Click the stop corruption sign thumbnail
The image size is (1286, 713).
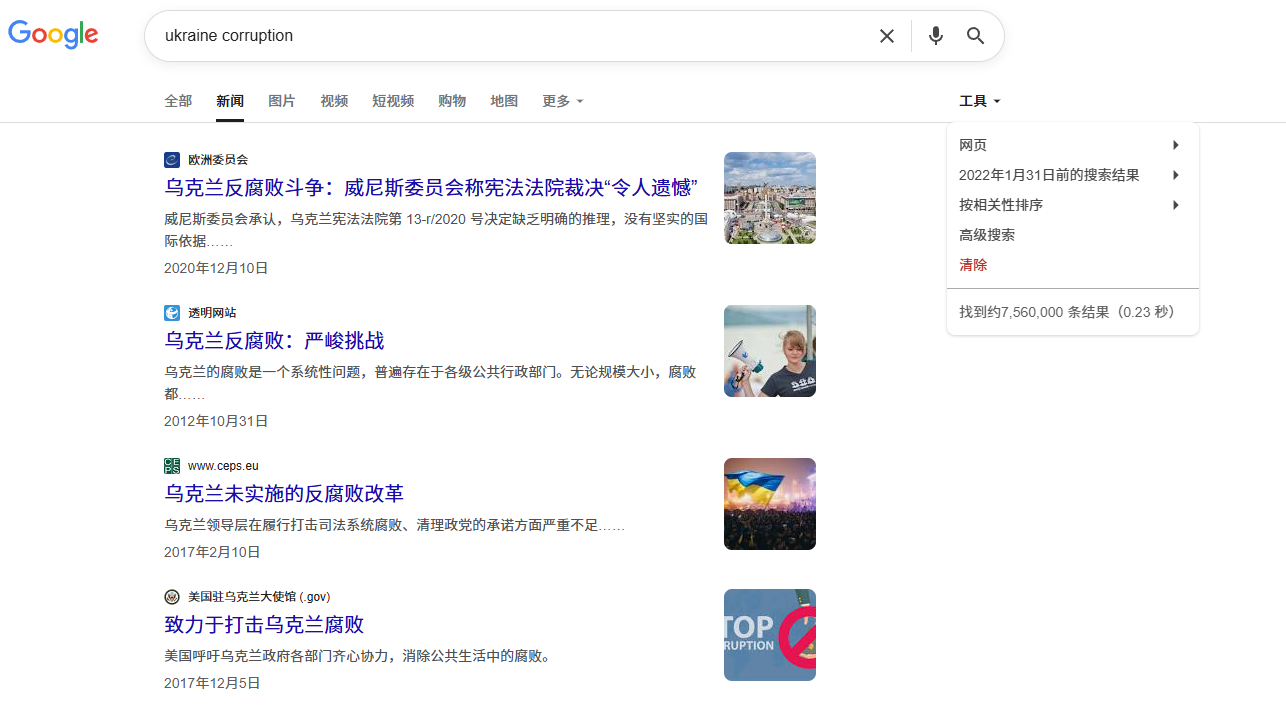click(x=770, y=635)
